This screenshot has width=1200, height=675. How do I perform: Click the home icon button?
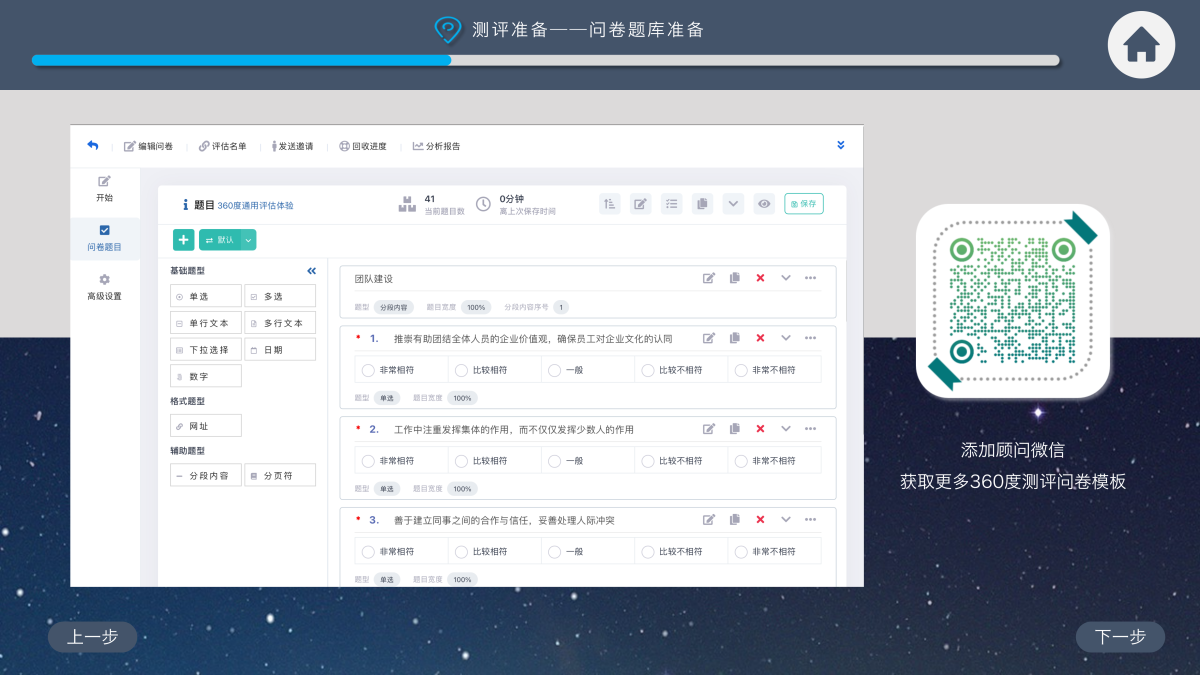1141,44
